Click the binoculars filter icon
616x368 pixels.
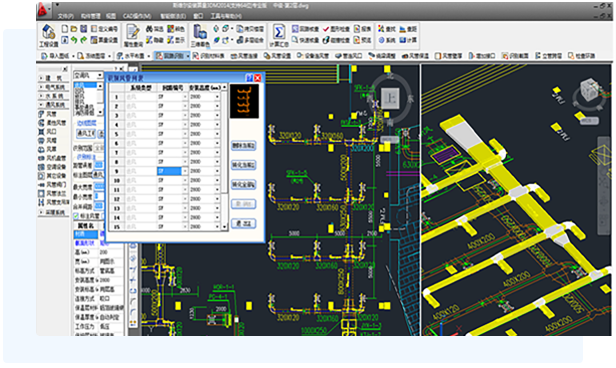[x=149, y=29]
